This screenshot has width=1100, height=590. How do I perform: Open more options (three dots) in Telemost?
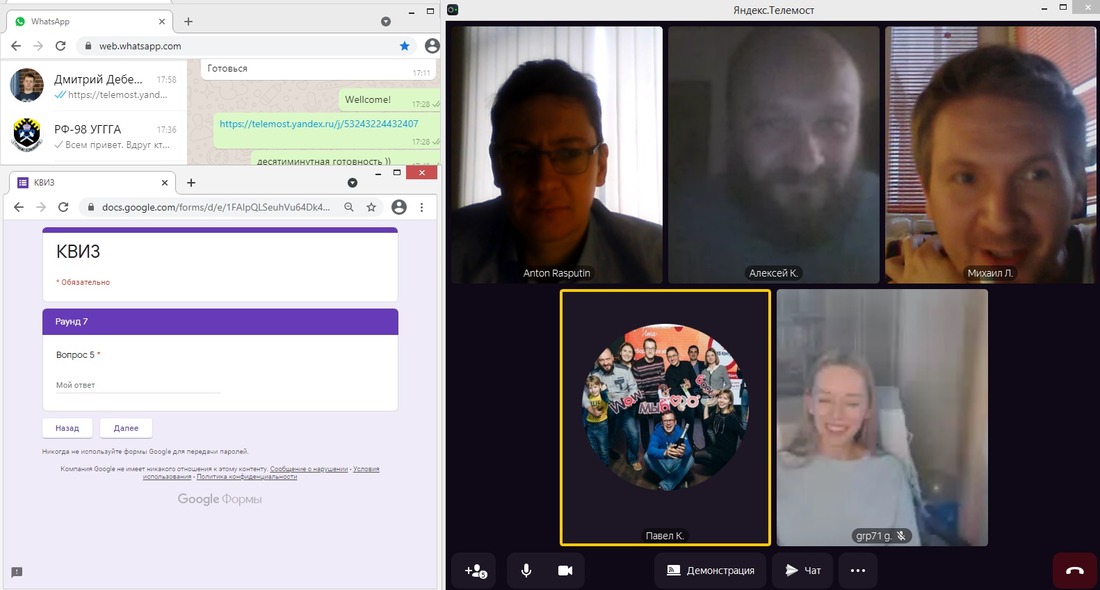click(x=857, y=570)
